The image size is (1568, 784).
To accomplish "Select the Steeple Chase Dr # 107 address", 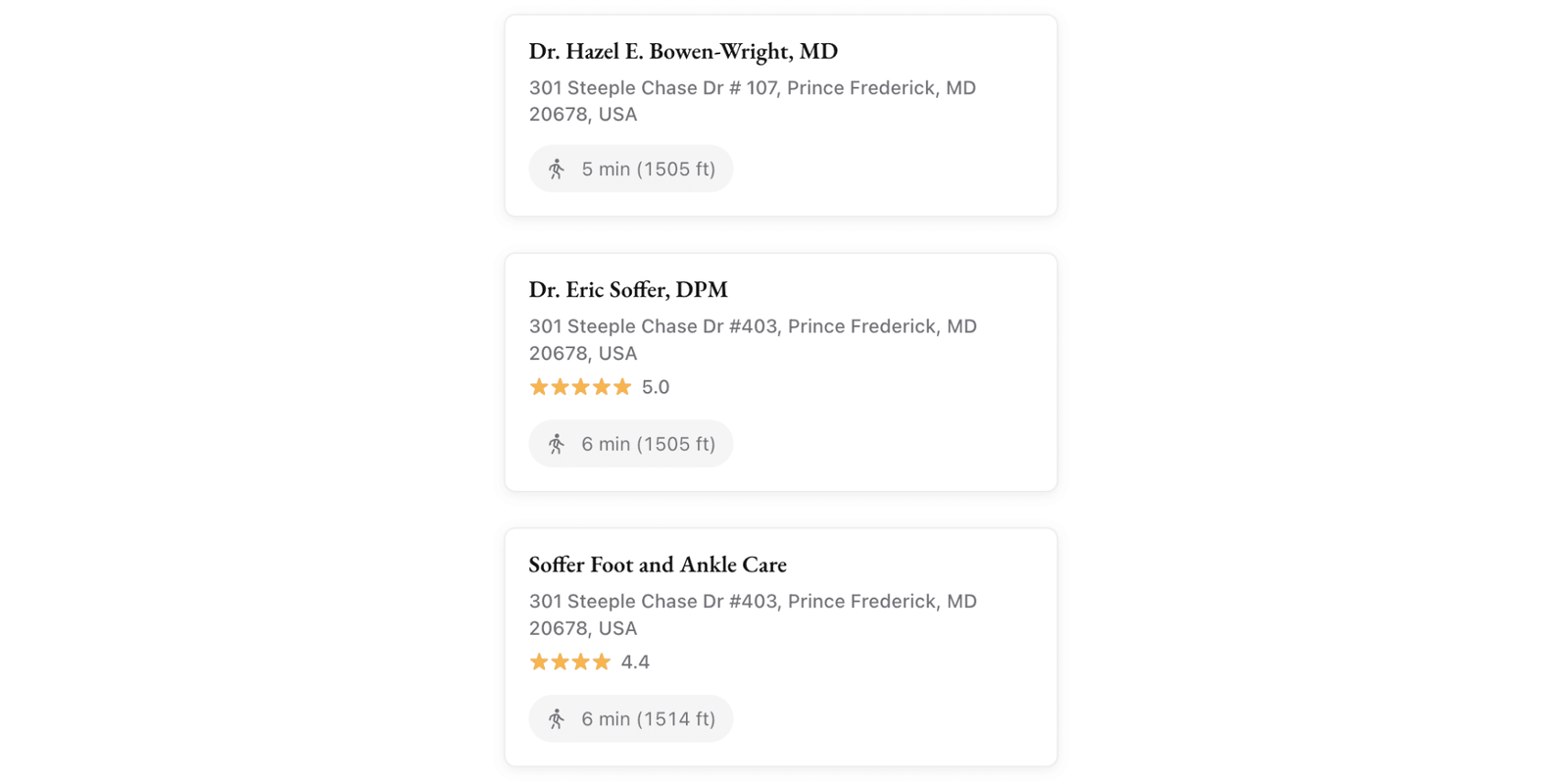I will point(752,101).
